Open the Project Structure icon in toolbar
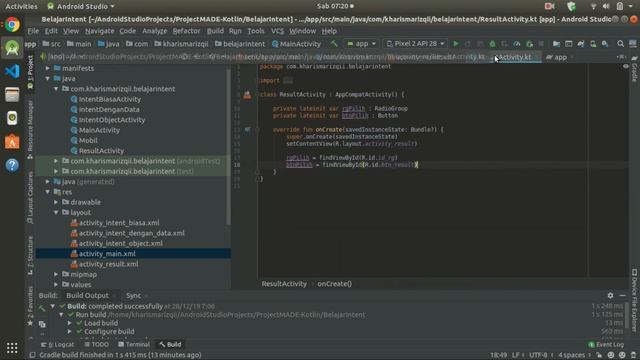Viewport: 640px width, 360px height. (556, 44)
